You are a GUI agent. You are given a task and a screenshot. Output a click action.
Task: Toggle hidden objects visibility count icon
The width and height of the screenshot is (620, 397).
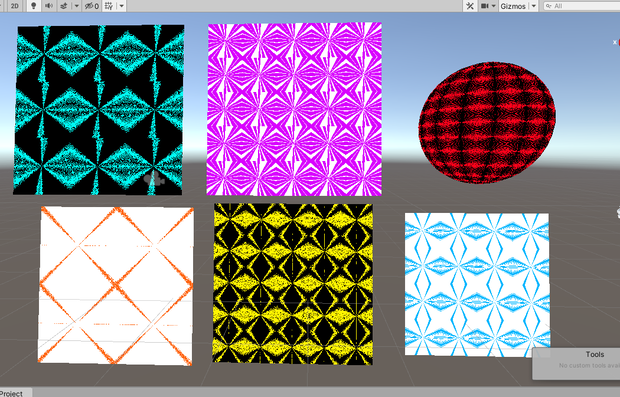click(x=92, y=6)
